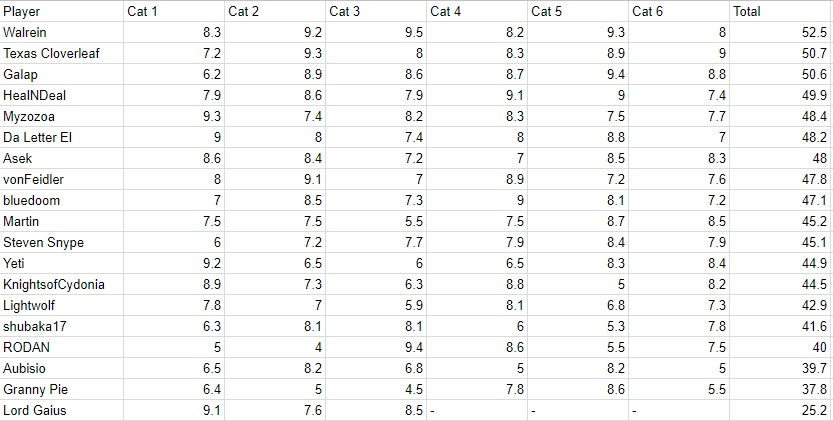Select Myzozoa's Cat 1 score 9.3

click(x=175, y=117)
